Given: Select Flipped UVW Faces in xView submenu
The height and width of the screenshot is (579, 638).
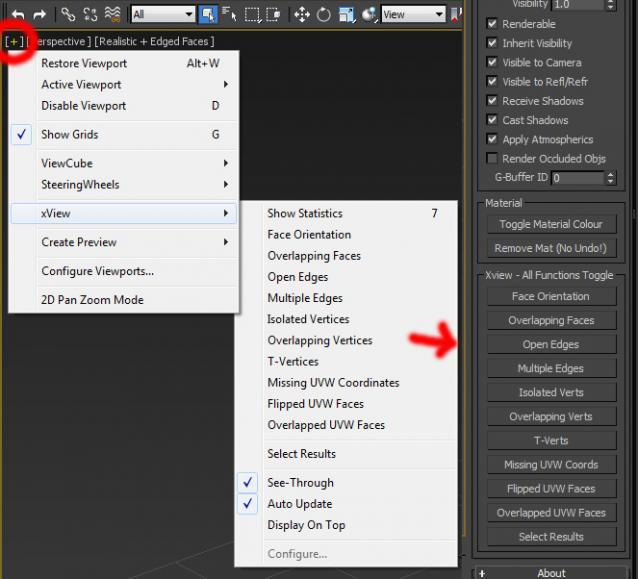Looking at the screenshot, I should pos(346,404).
